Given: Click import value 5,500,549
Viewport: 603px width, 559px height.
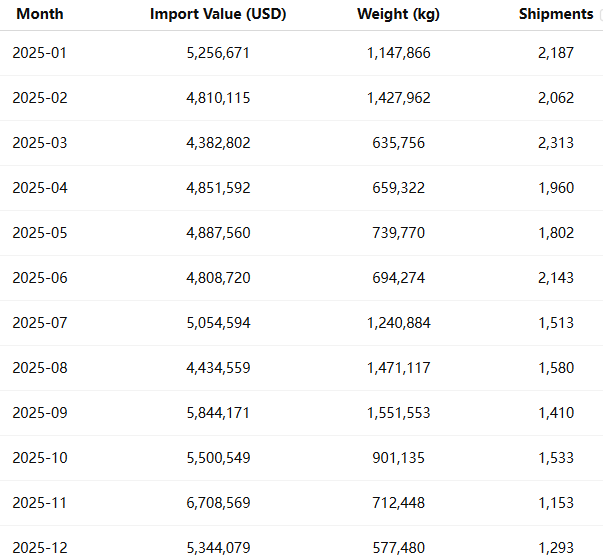Looking at the screenshot, I should (218, 458).
